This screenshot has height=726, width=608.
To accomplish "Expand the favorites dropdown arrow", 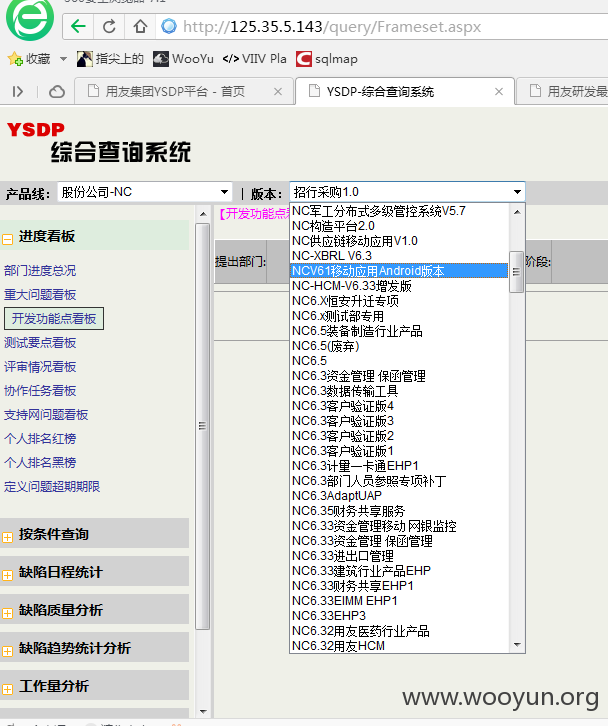I will [63, 59].
